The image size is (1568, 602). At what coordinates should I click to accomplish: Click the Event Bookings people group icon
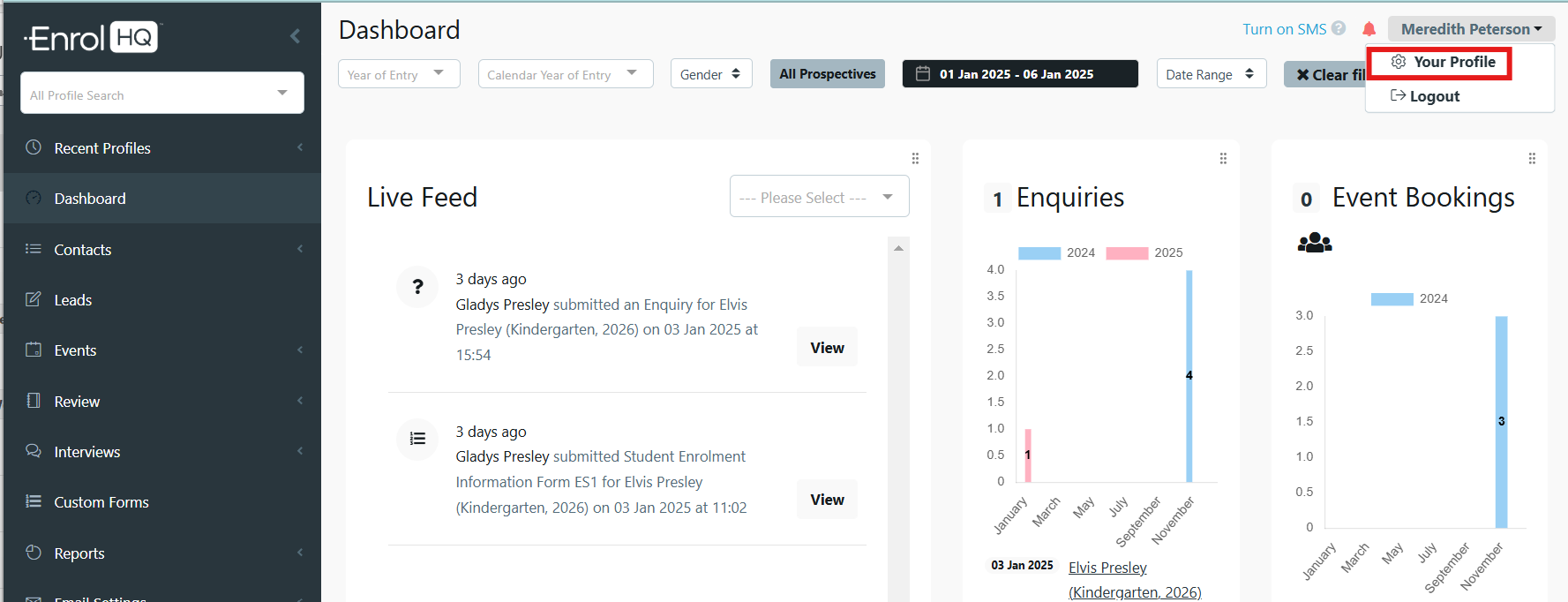(1314, 243)
